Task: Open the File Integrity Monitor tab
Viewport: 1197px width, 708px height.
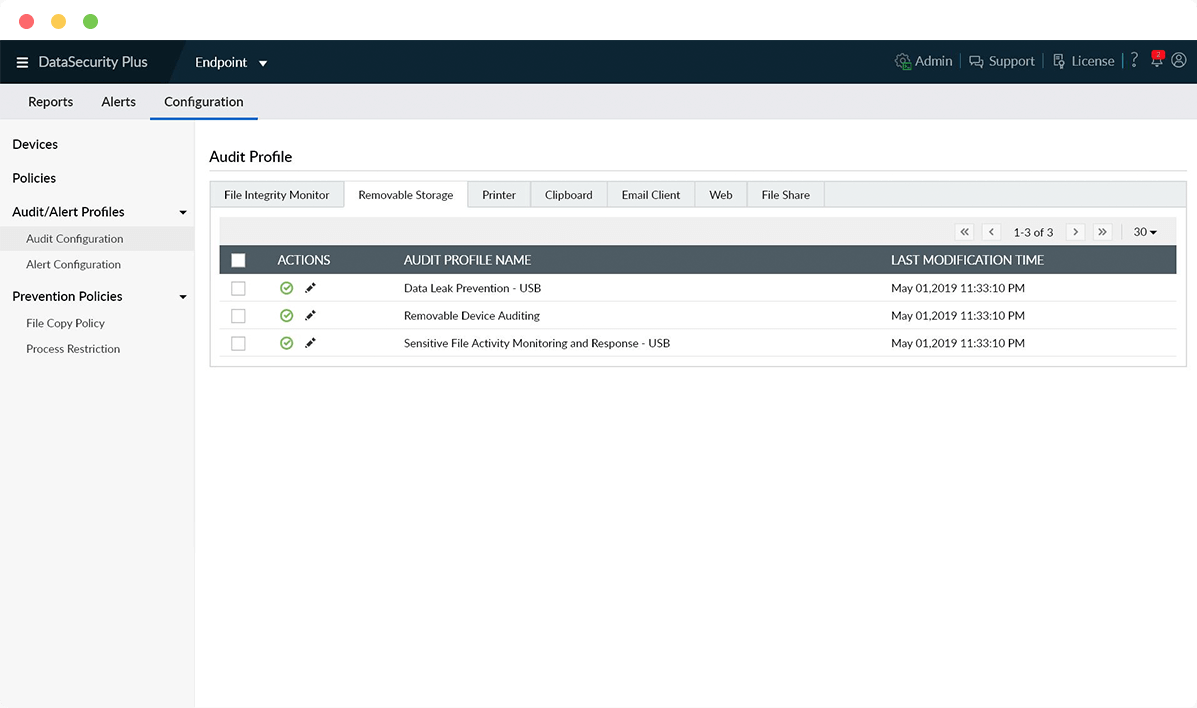Action: point(276,195)
